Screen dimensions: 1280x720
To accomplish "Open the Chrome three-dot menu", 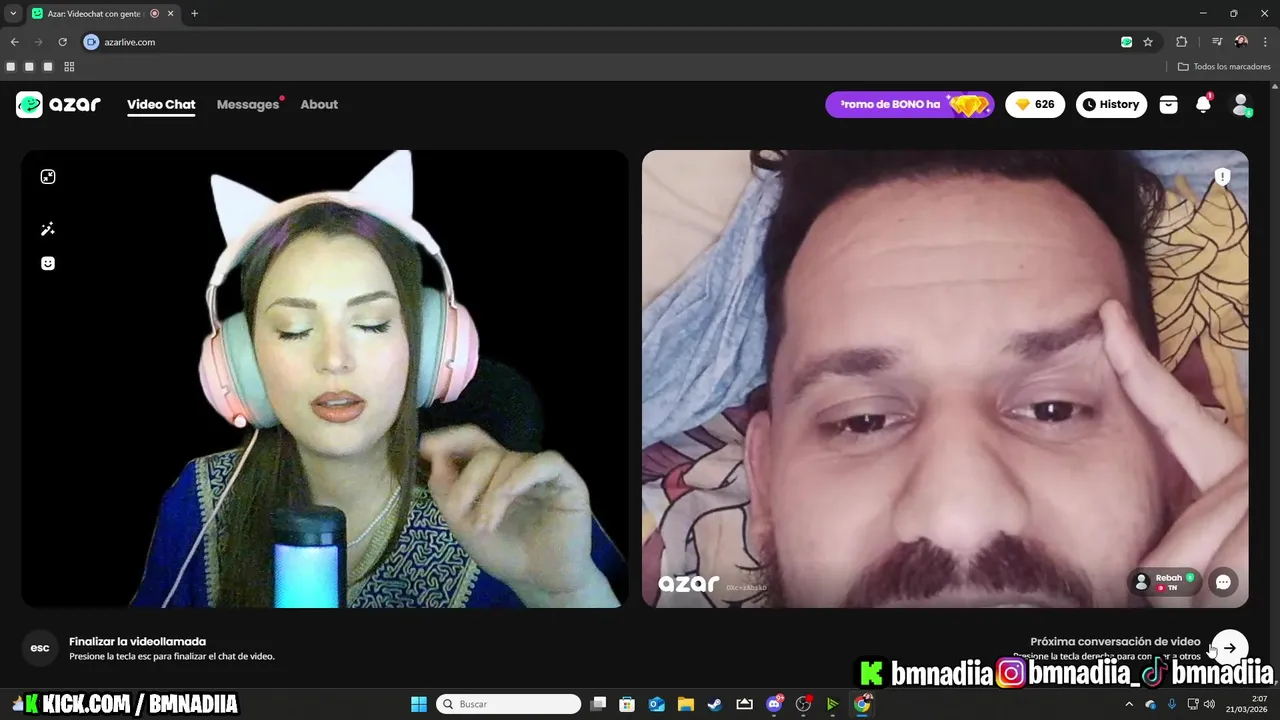I will 1265,42.
